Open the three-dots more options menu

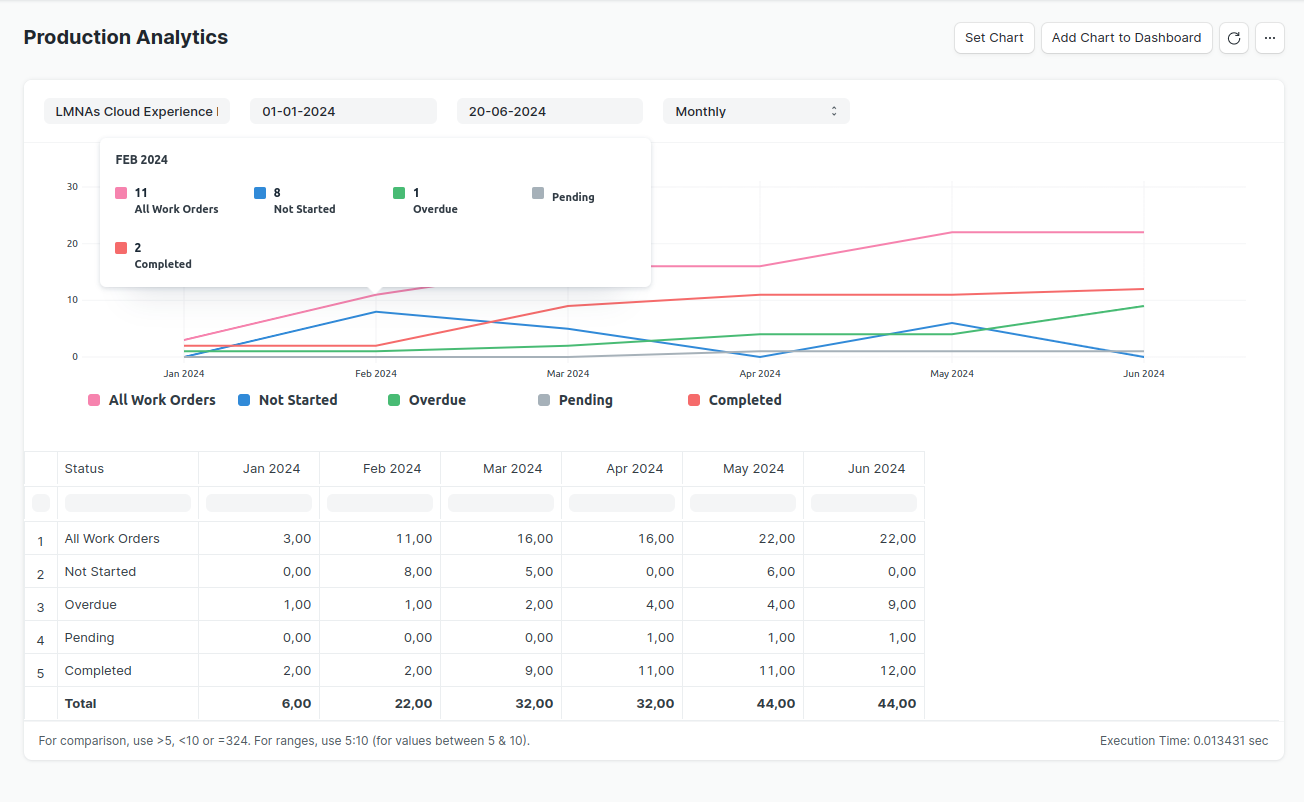click(1270, 38)
